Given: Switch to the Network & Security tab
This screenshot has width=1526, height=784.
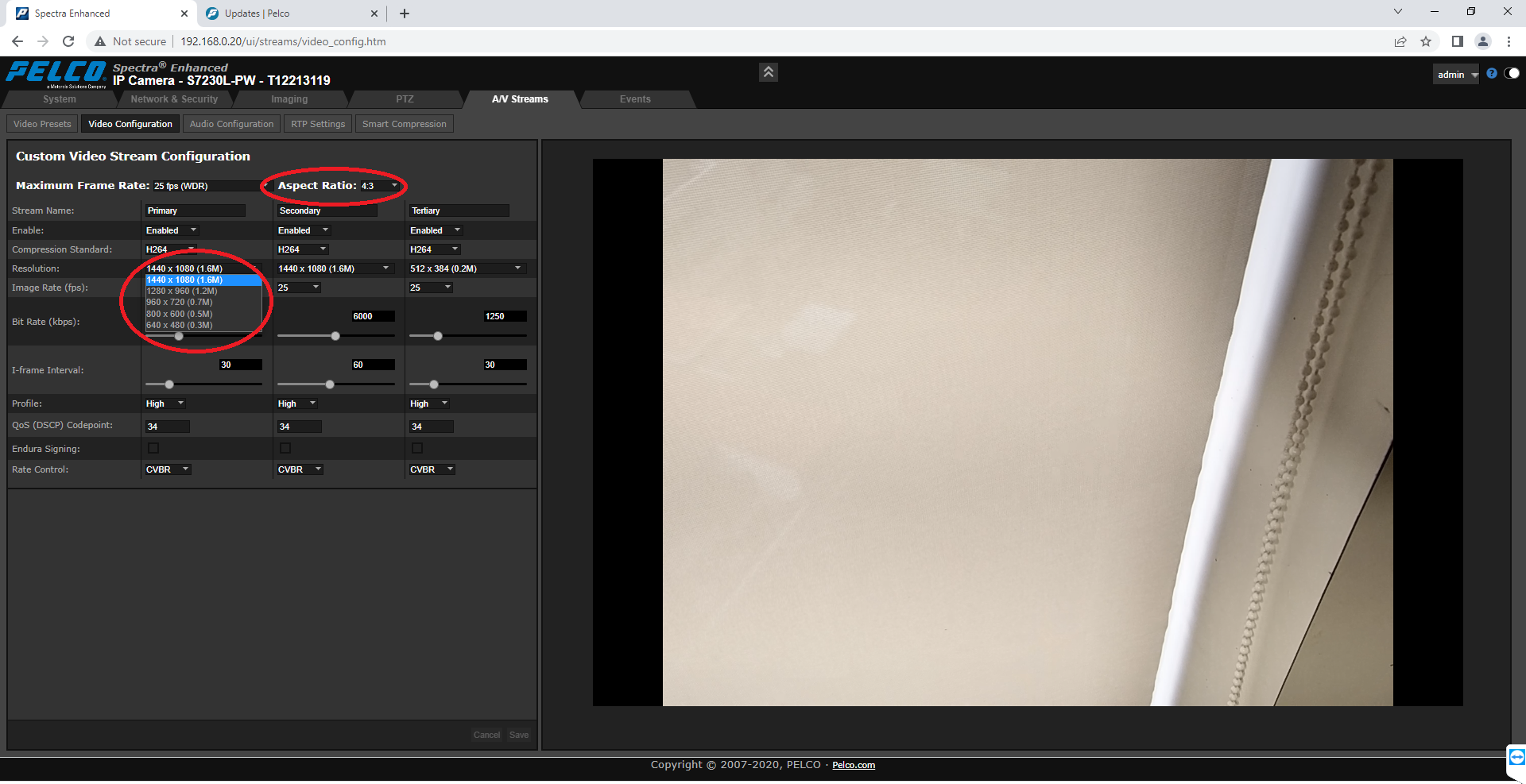Looking at the screenshot, I should click(174, 99).
